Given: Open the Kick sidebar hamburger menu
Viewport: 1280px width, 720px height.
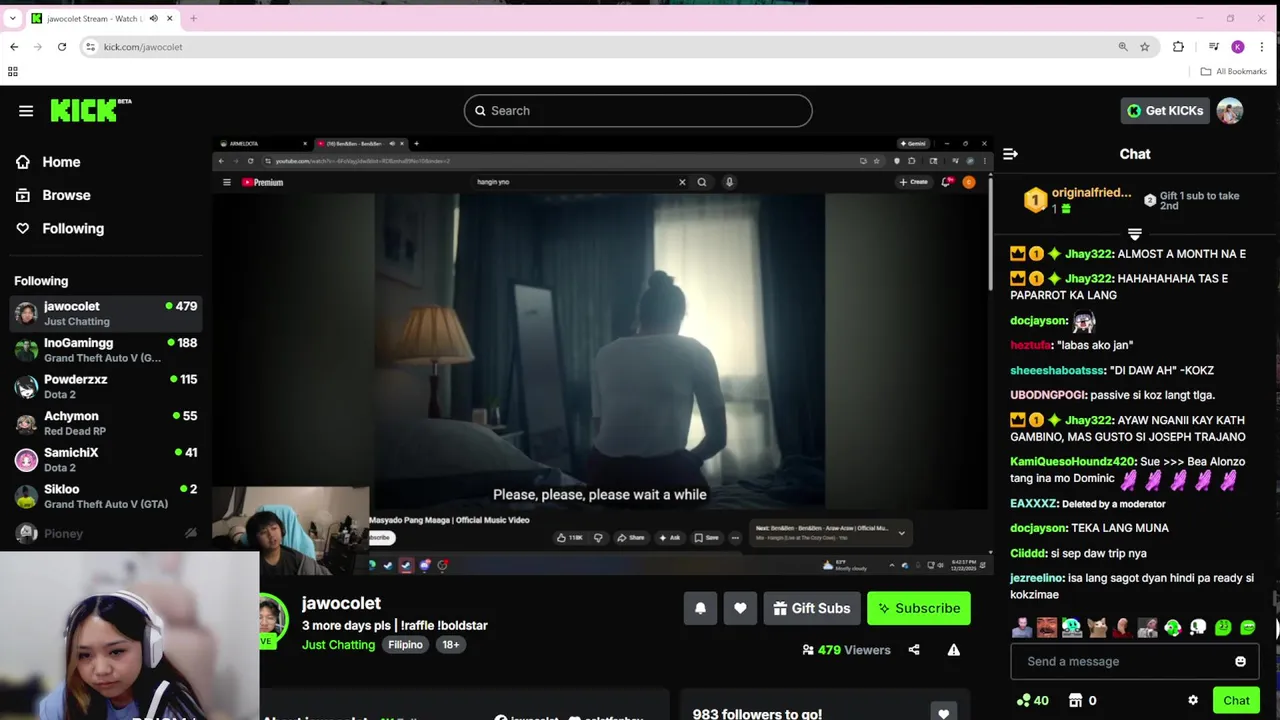Looking at the screenshot, I should point(26,111).
